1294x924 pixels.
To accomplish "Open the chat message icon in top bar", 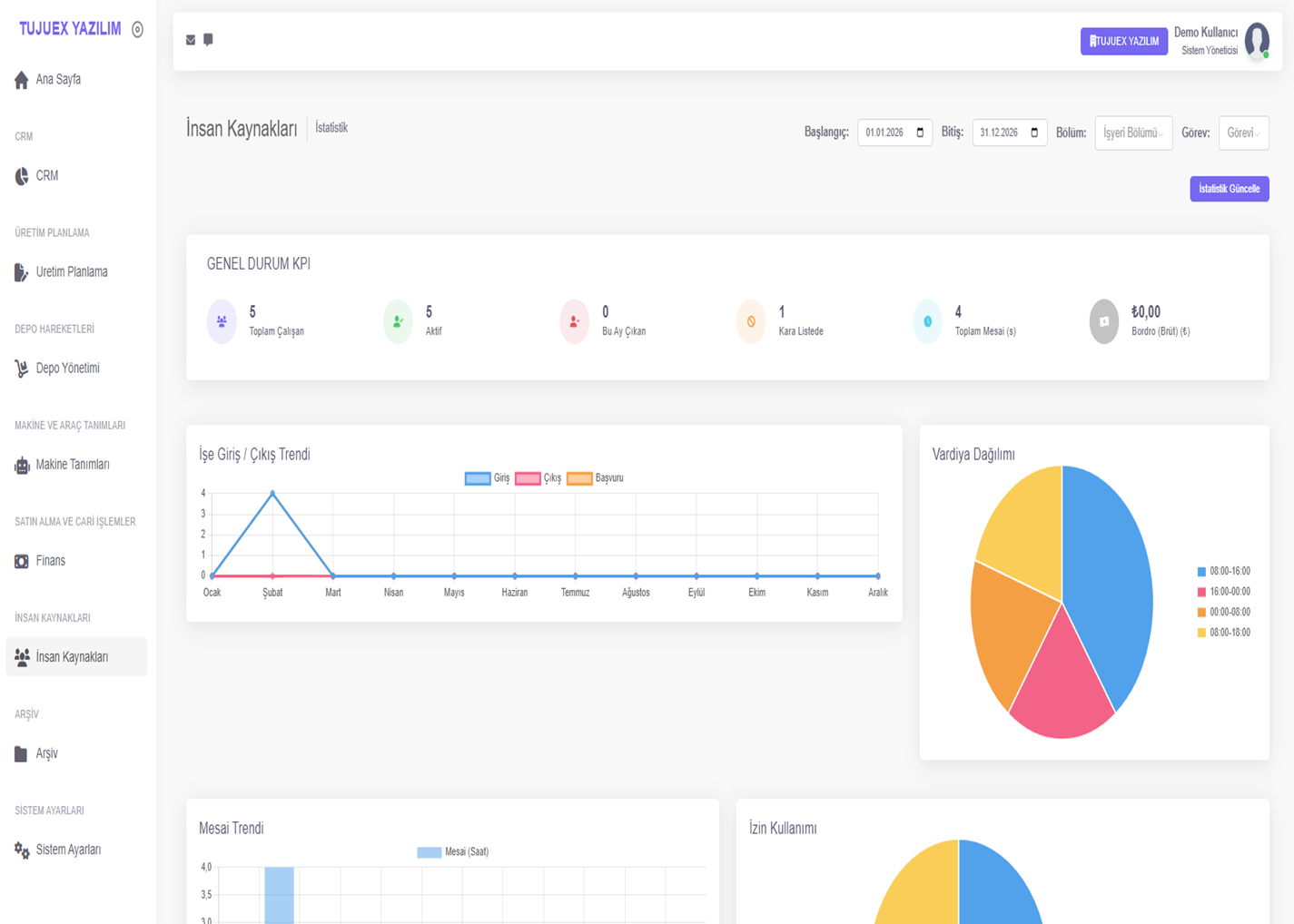I will point(208,39).
